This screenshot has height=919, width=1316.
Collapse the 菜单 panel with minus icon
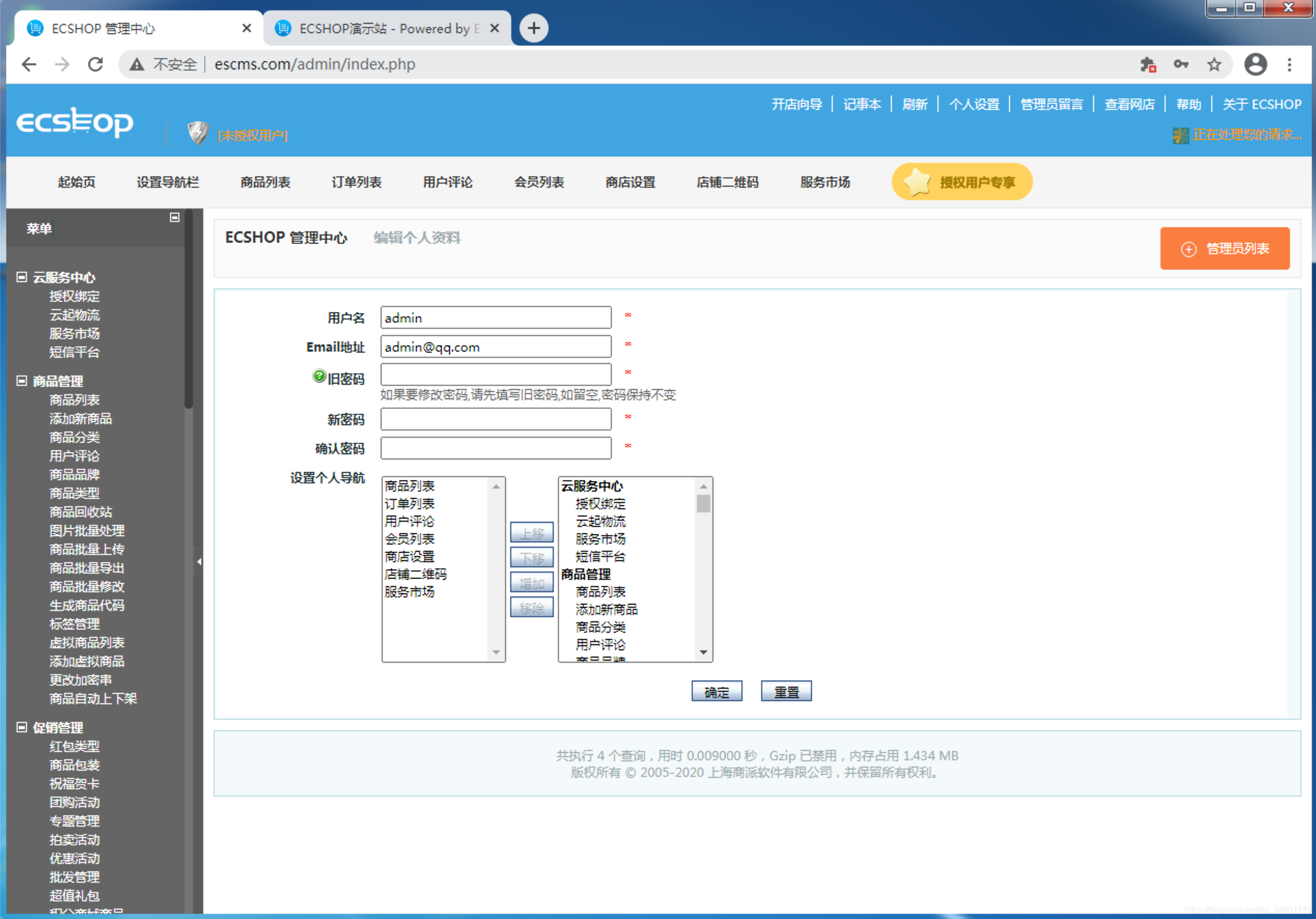175,217
